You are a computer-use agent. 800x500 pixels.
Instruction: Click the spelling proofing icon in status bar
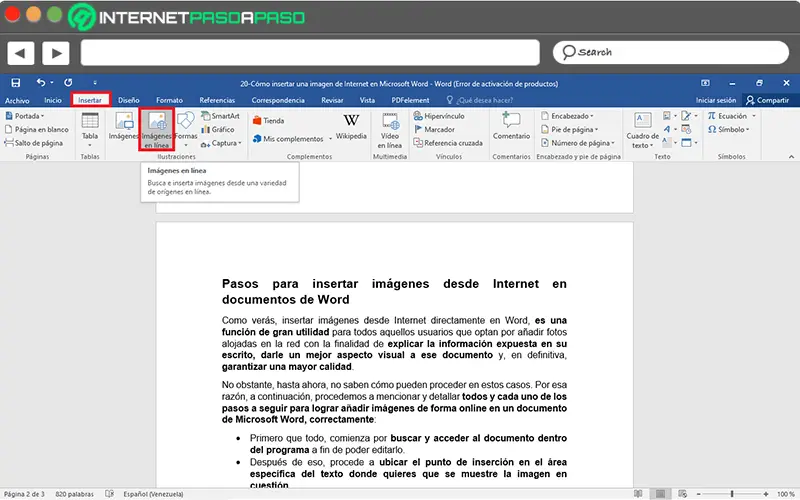coord(109,494)
